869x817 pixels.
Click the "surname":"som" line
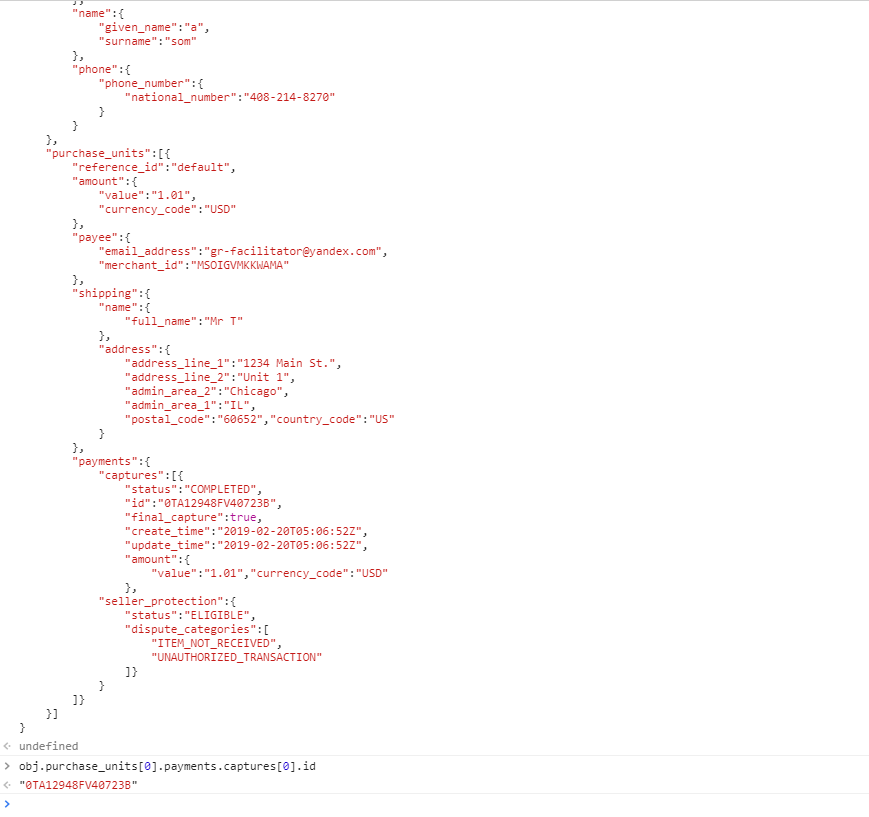coord(147,41)
